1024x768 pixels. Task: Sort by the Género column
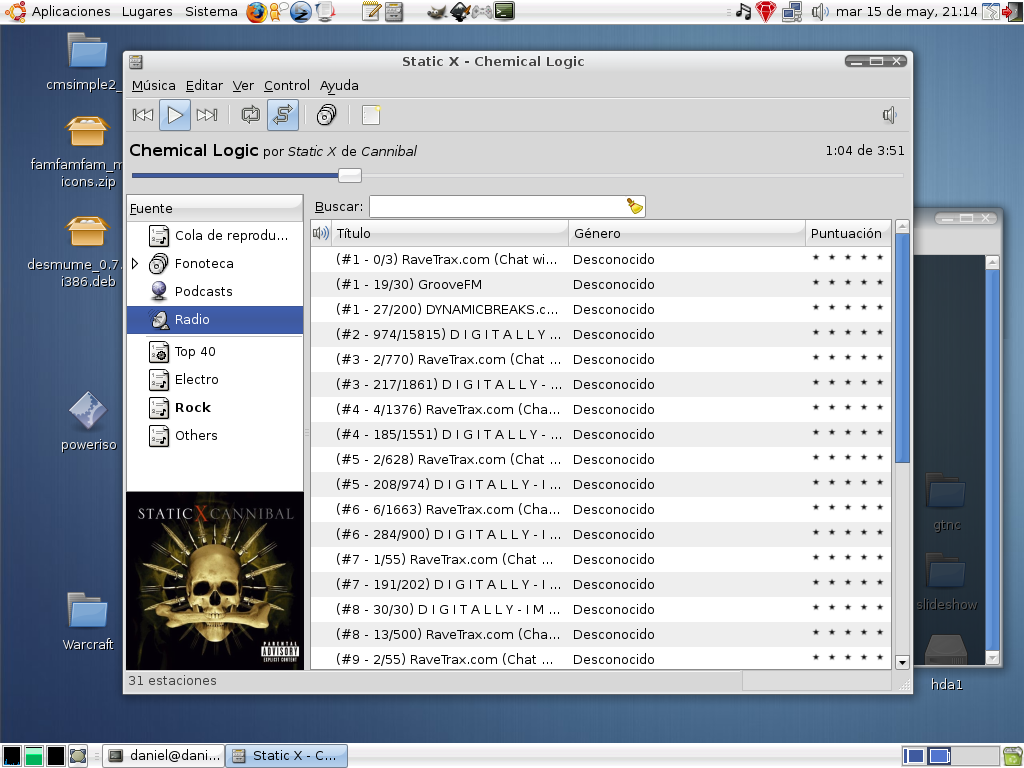(687, 234)
